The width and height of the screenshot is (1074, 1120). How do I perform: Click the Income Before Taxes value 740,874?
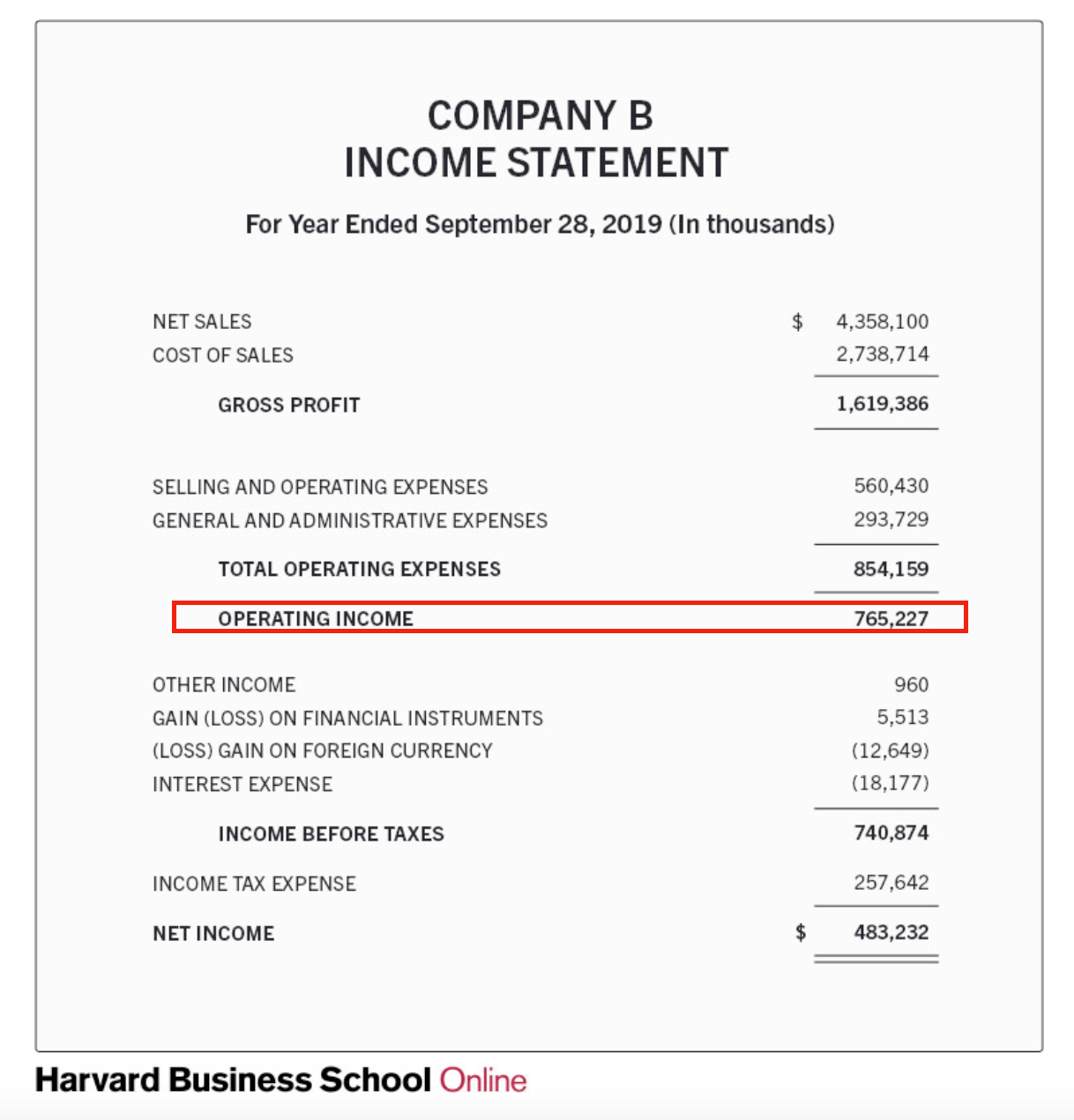[891, 833]
